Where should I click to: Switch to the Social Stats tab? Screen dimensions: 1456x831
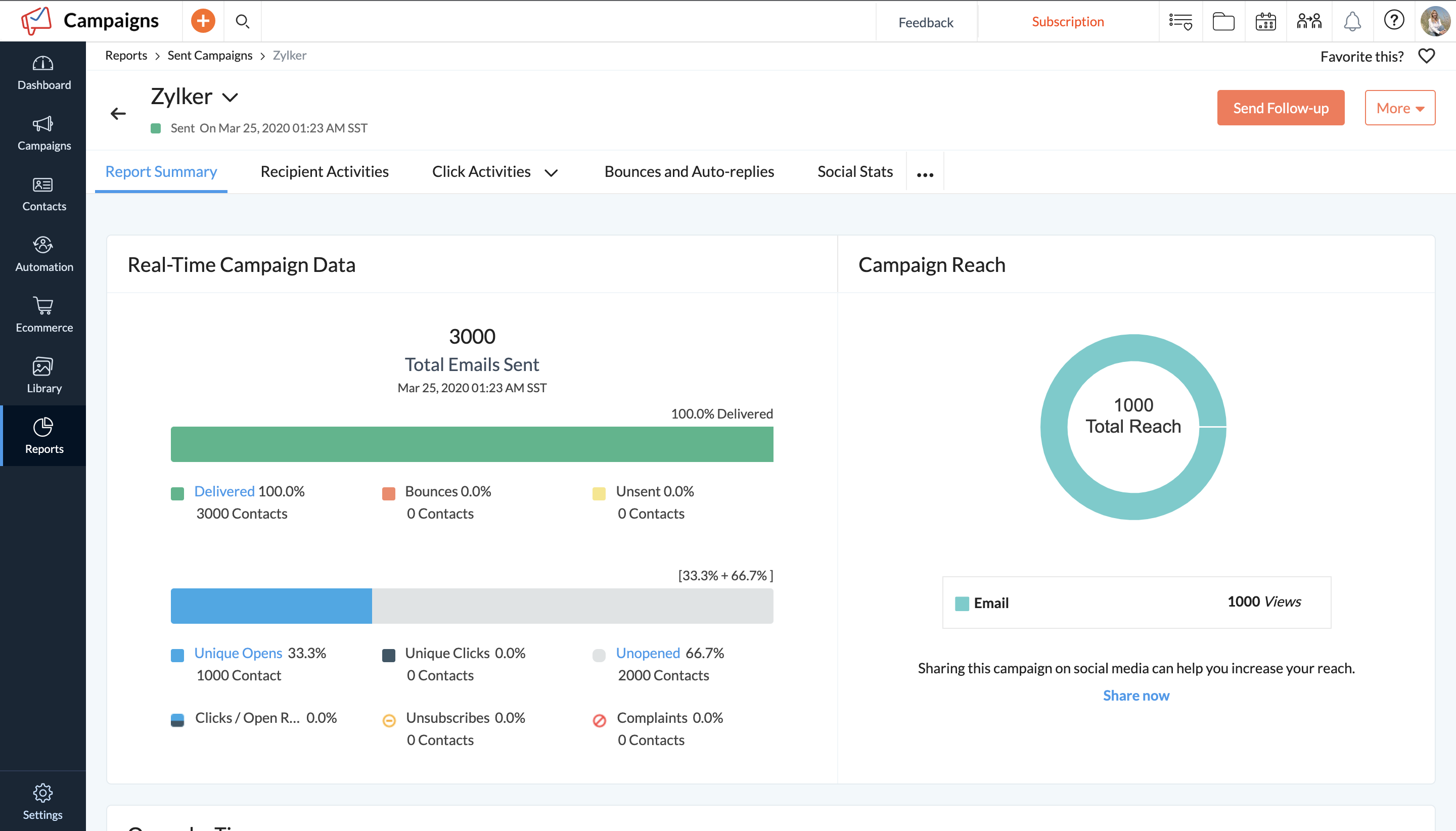pos(854,171)
